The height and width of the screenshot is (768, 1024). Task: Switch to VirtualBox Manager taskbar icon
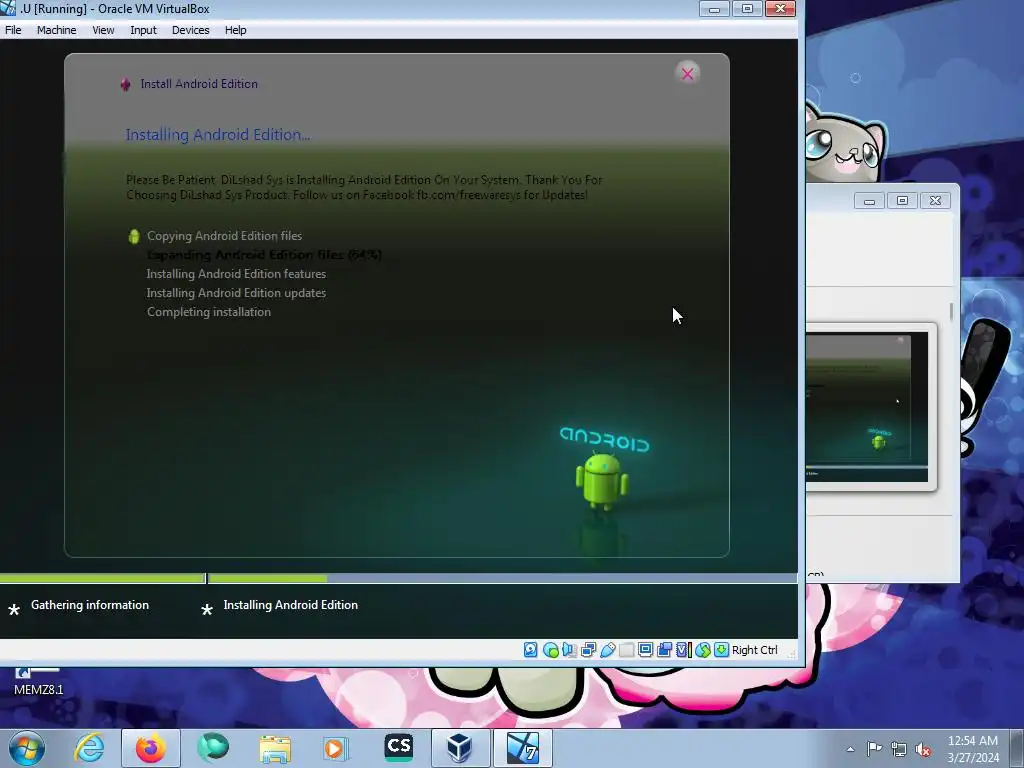[x=460, y=748]
